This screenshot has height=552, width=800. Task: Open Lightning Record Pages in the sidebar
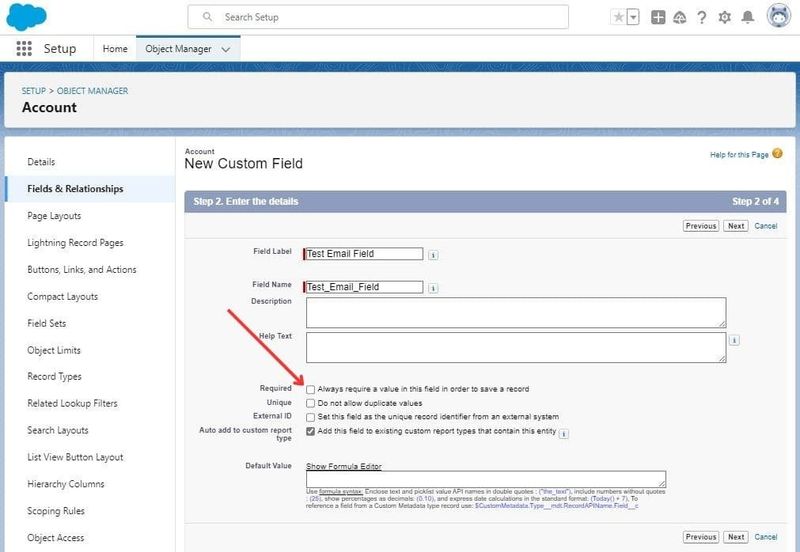coord(75,243)
